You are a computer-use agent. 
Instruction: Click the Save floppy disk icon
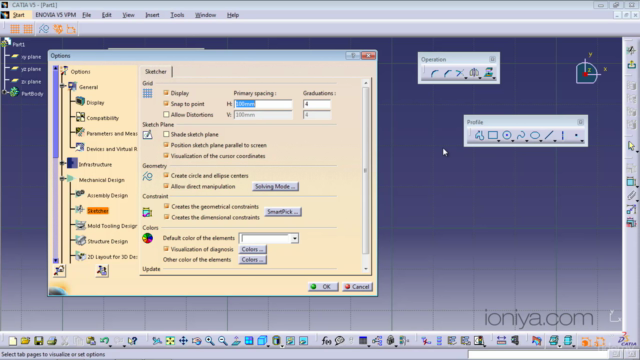pyautogui.click(x=38, y=341)
